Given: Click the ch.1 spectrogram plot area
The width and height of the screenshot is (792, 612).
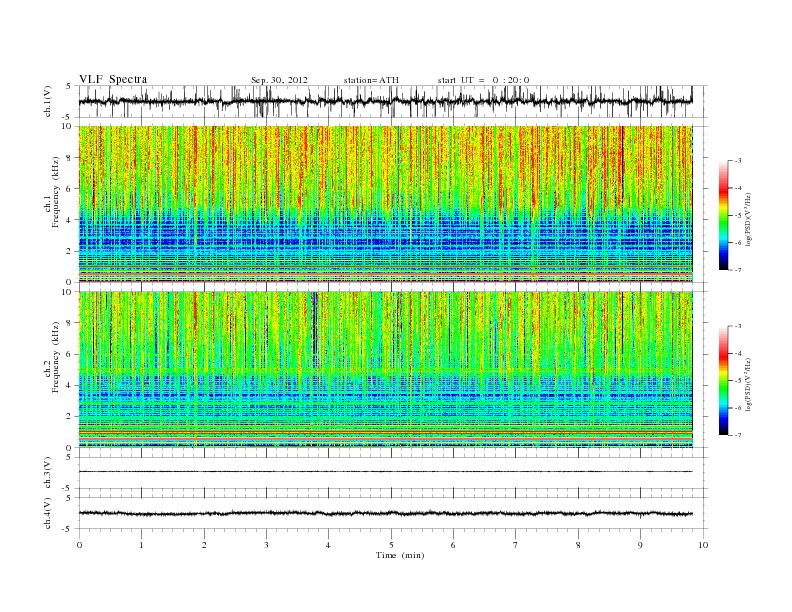Looking at the screenshot, I should click(385, 204).
